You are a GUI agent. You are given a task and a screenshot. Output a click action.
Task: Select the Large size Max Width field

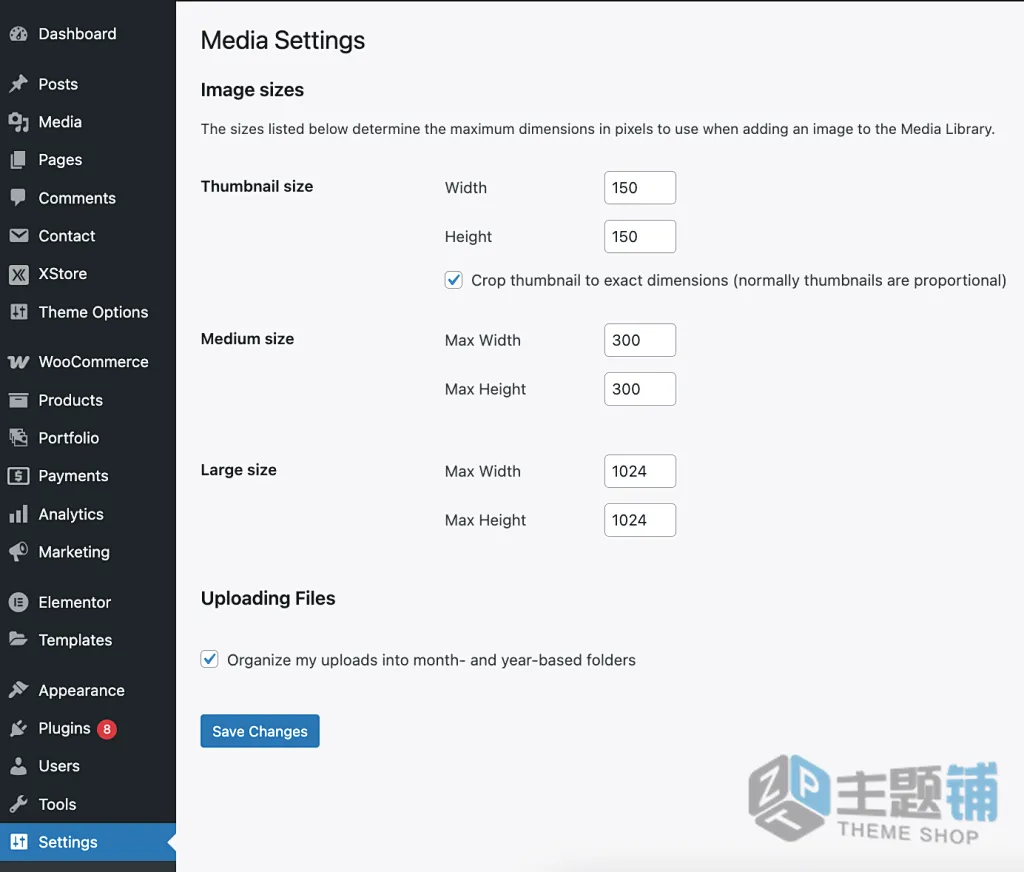click(x=640, y=471)
